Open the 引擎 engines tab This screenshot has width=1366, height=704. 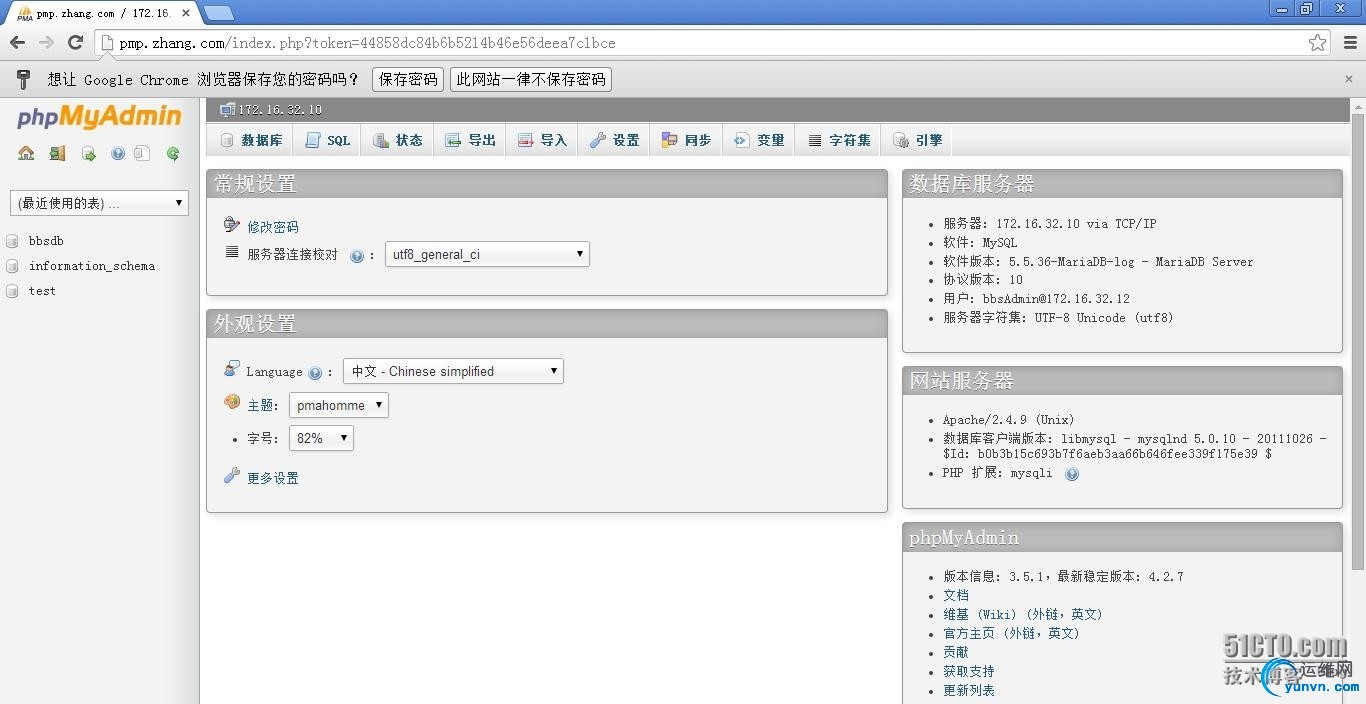(917, 140)
